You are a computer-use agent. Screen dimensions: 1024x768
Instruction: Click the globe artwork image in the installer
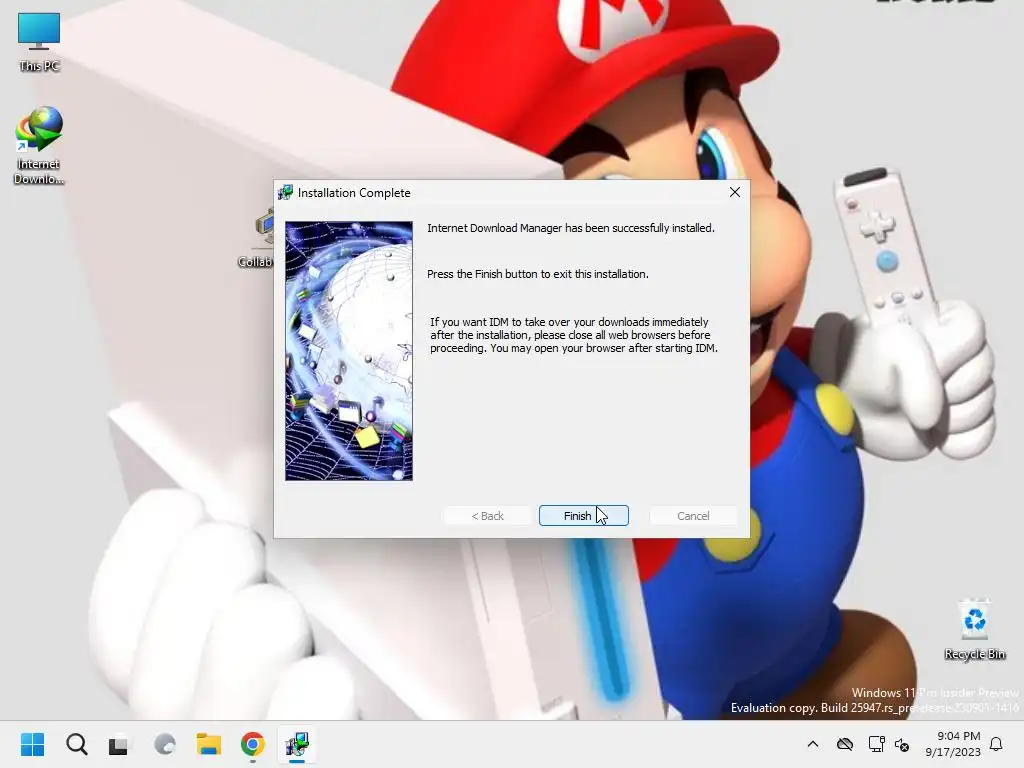pyautogui.click(x=349, y=351)
